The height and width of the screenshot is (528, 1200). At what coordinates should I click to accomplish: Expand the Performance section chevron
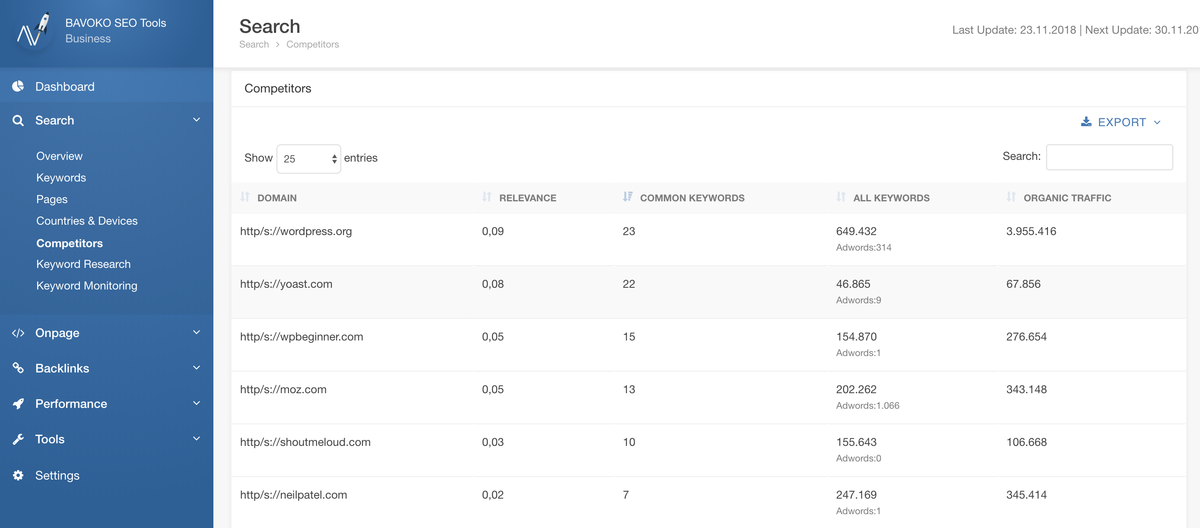[x=196, y=404]
